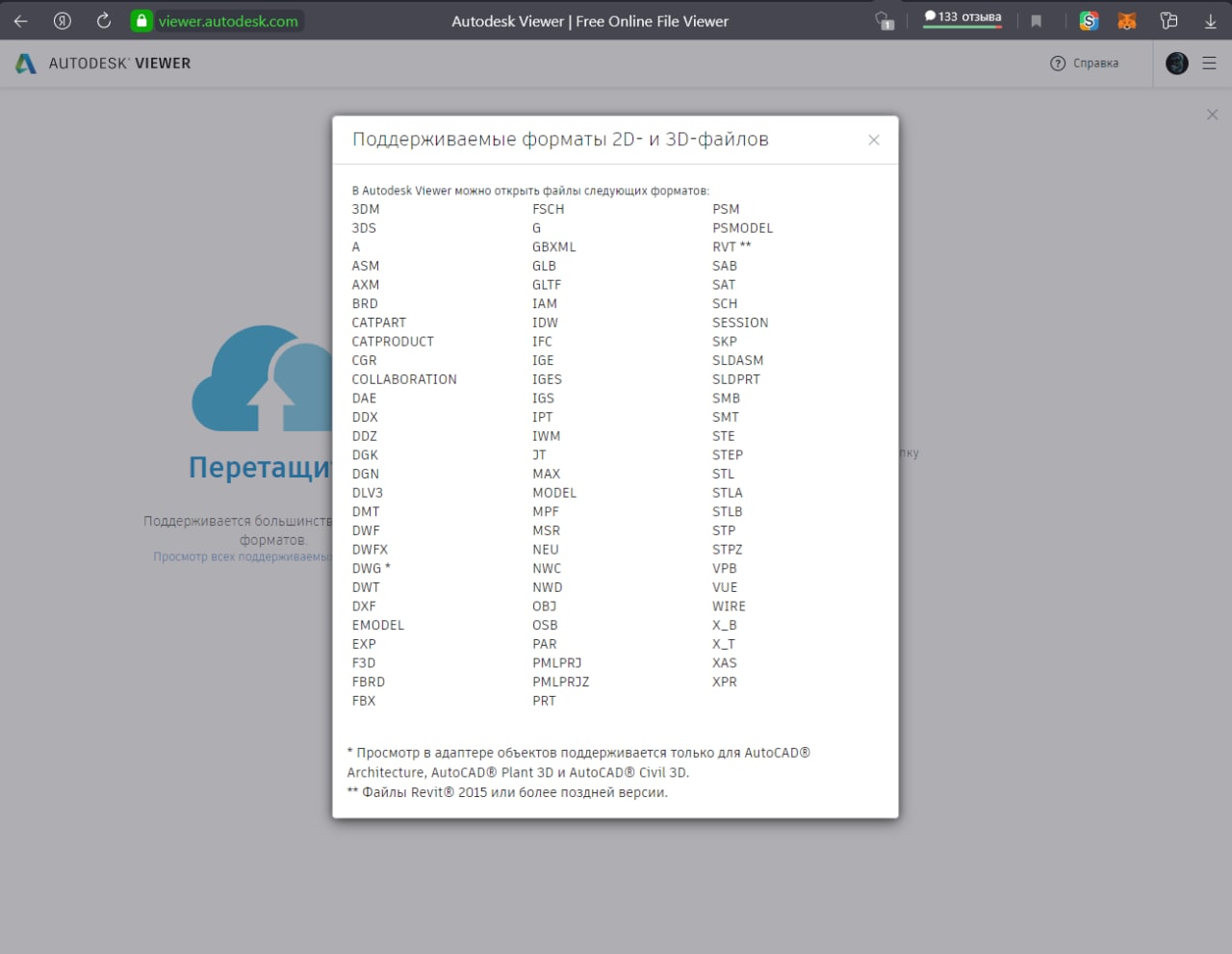Click the Autodesk A logo
The image size is (1232, 954).
[26, 64]
